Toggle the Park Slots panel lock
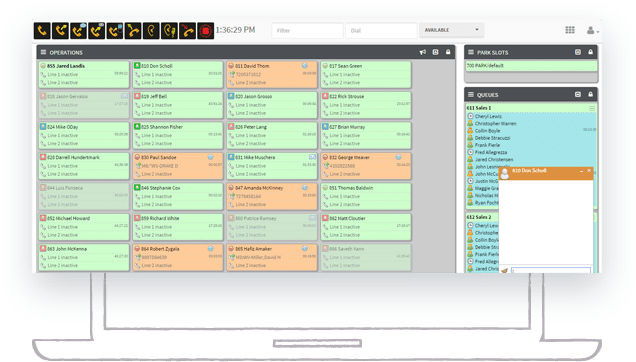 click(591, 52)
